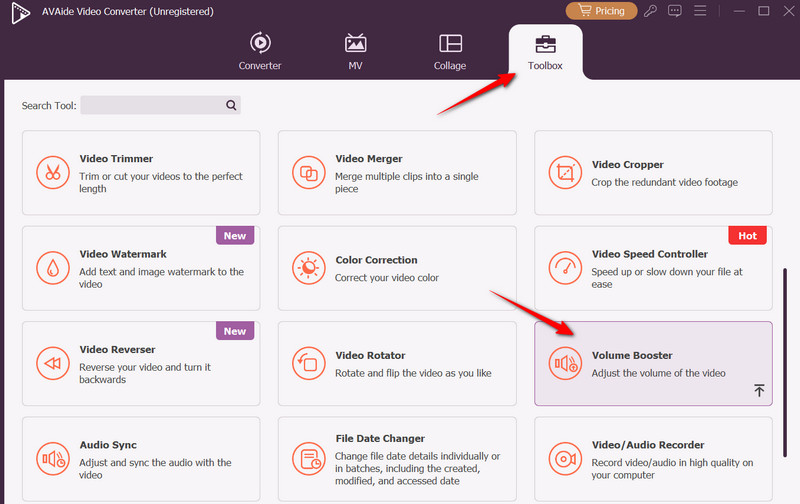Pin Volume Booster to top with arrow icon

point(758,390)
